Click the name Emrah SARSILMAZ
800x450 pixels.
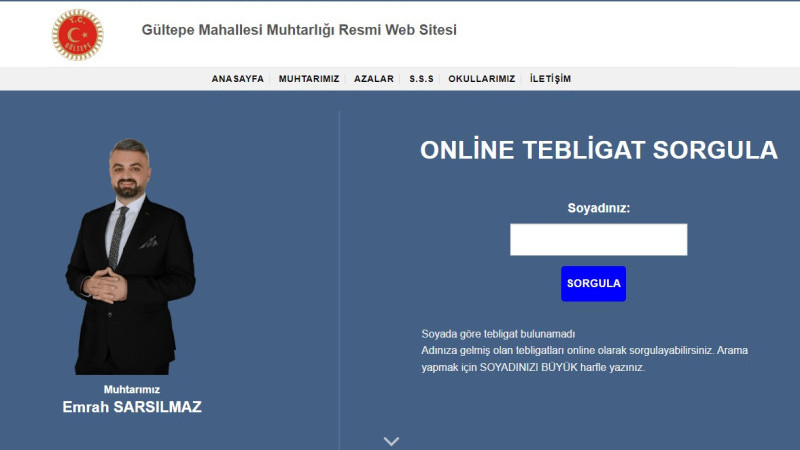tap(132, 407)
